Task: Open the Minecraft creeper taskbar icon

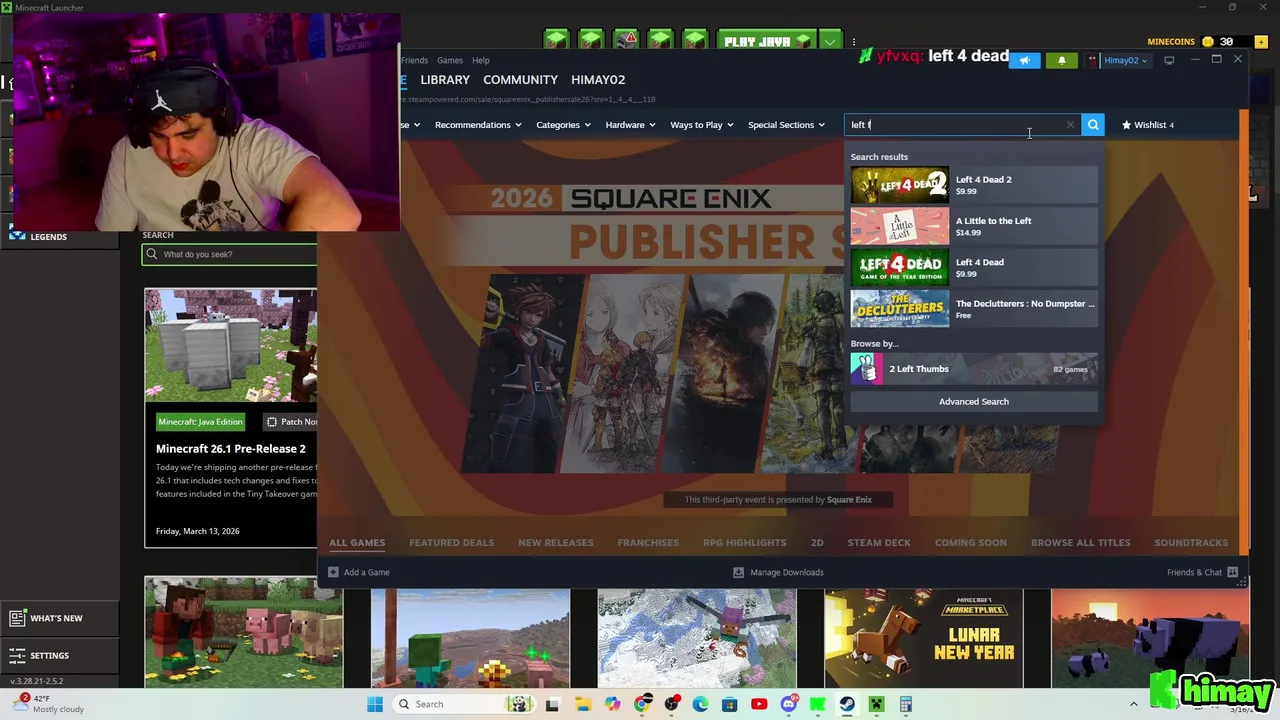Action: [877, 704]
